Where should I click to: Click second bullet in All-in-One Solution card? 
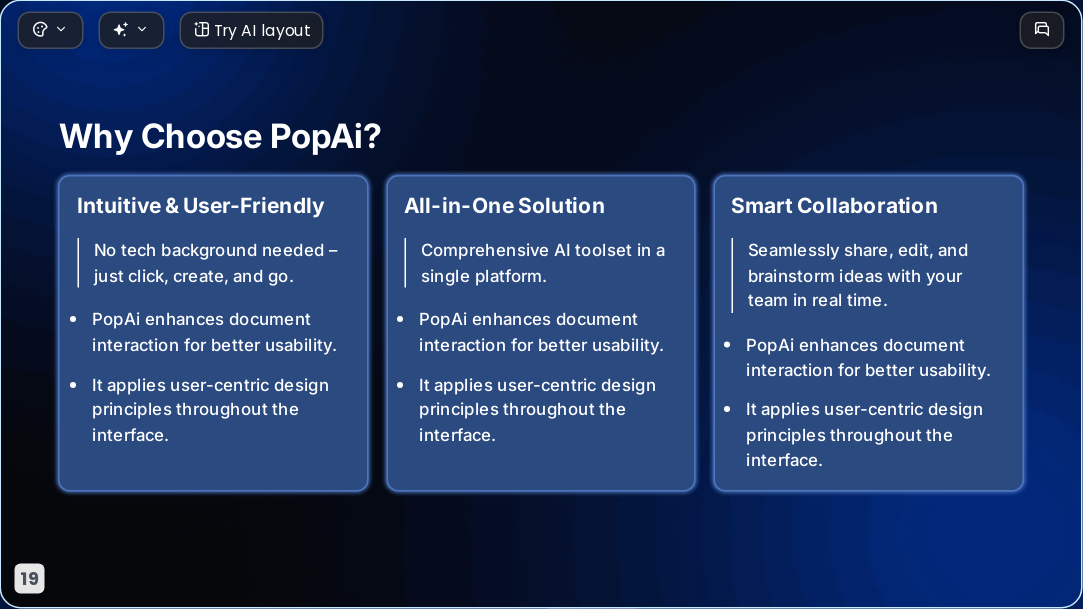click(x=537, y=410)
